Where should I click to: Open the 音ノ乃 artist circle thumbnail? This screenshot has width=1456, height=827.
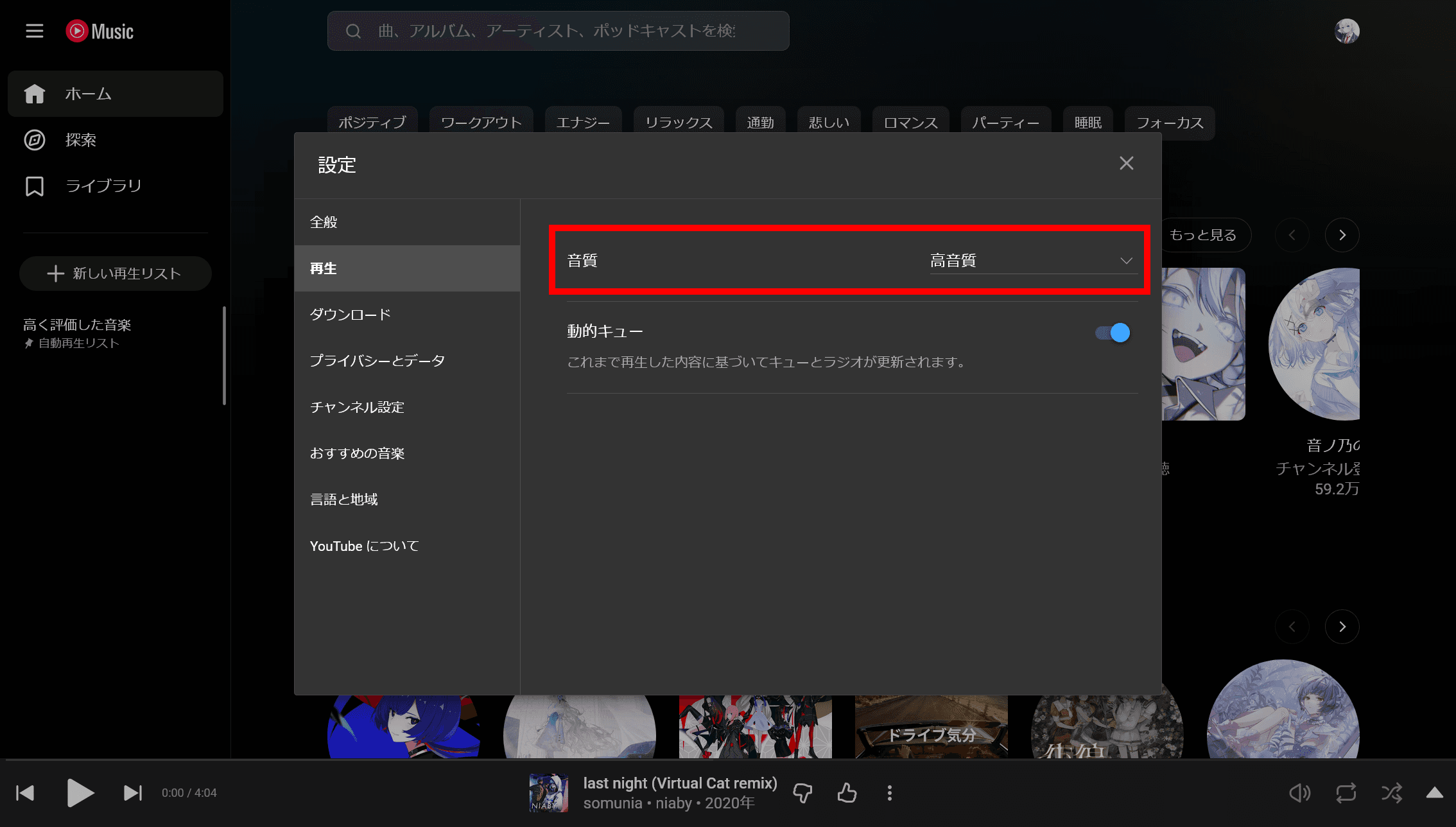(x=1314, y=344)
